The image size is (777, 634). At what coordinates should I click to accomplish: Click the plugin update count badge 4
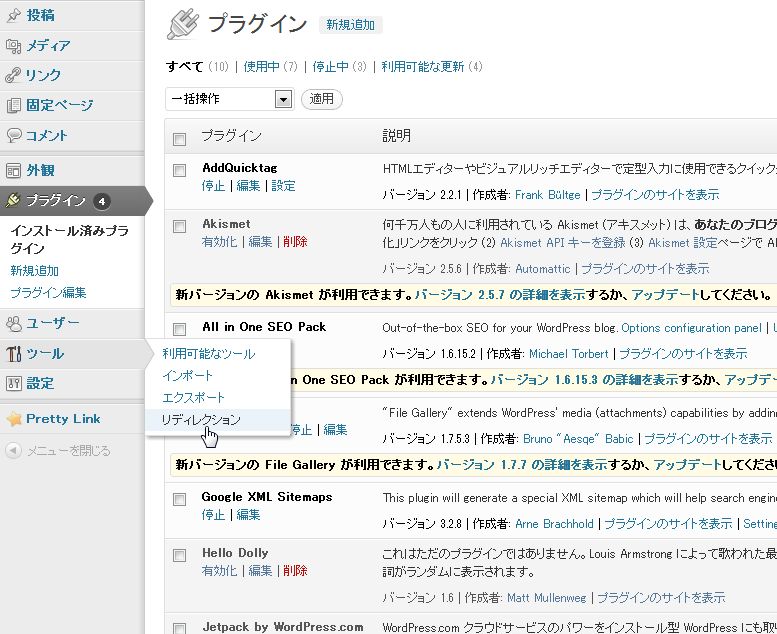[x=102, y=201]
